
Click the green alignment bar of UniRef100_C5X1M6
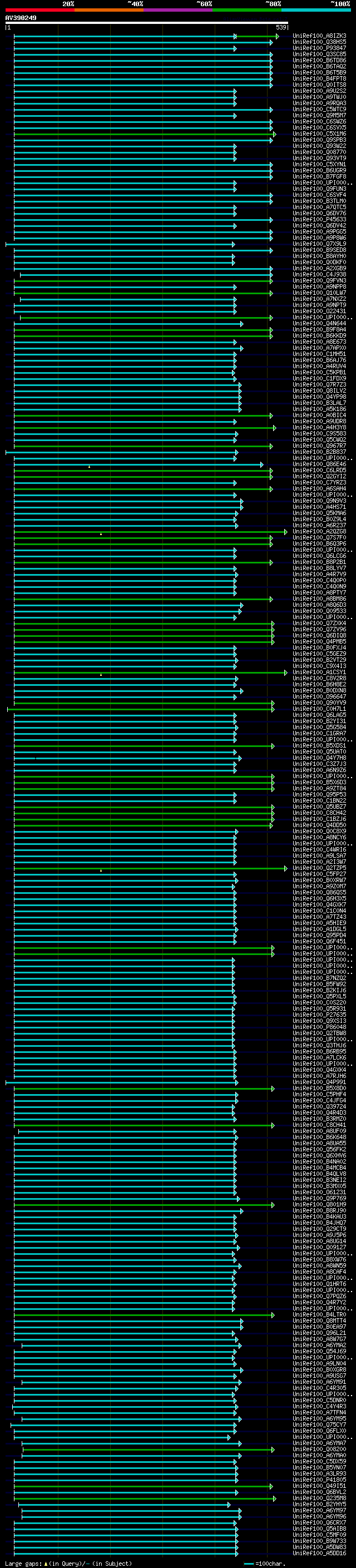click(145, 134)
